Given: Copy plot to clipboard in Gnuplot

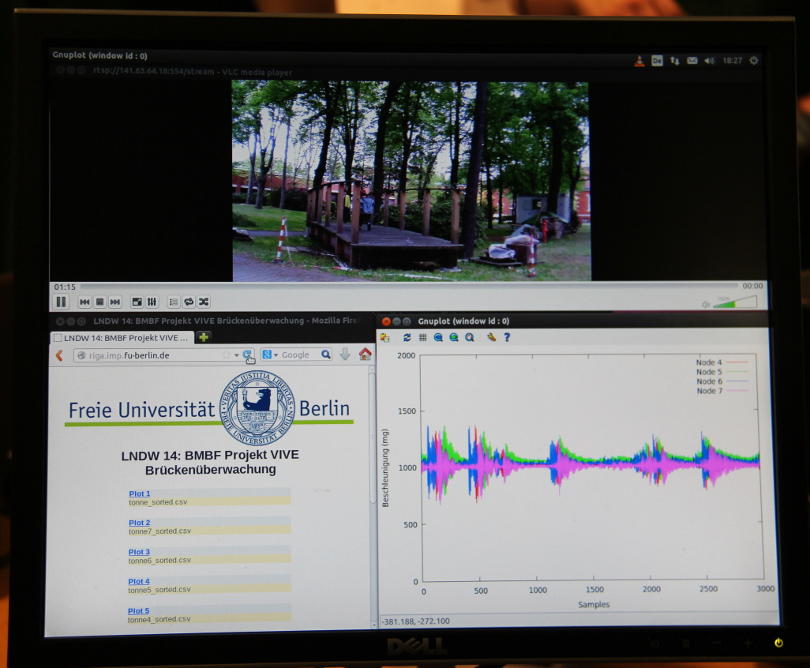Looking at the screenshot, I should (385, 338).
